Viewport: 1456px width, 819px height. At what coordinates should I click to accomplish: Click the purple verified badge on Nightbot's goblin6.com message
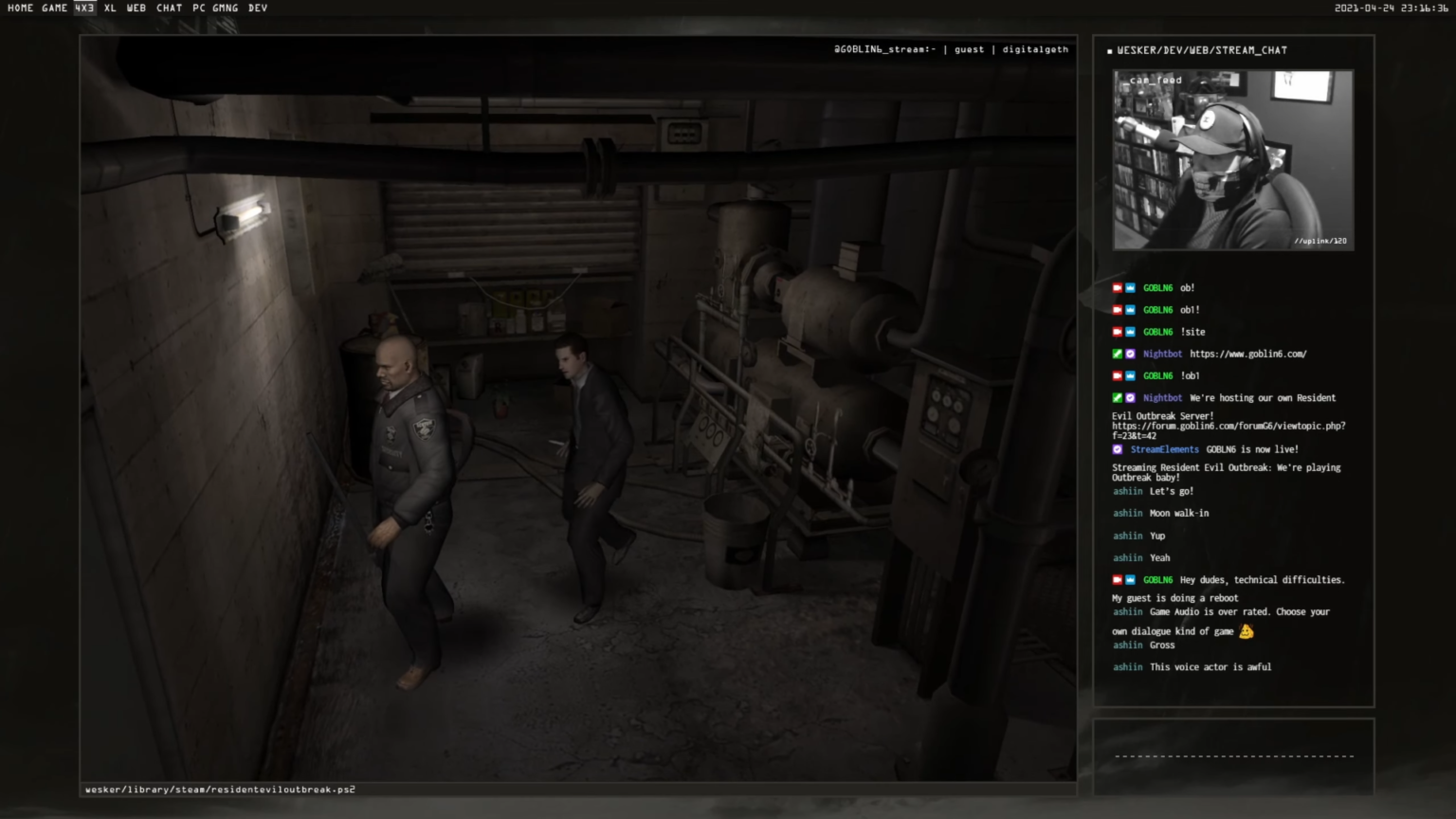(1130, 354)
